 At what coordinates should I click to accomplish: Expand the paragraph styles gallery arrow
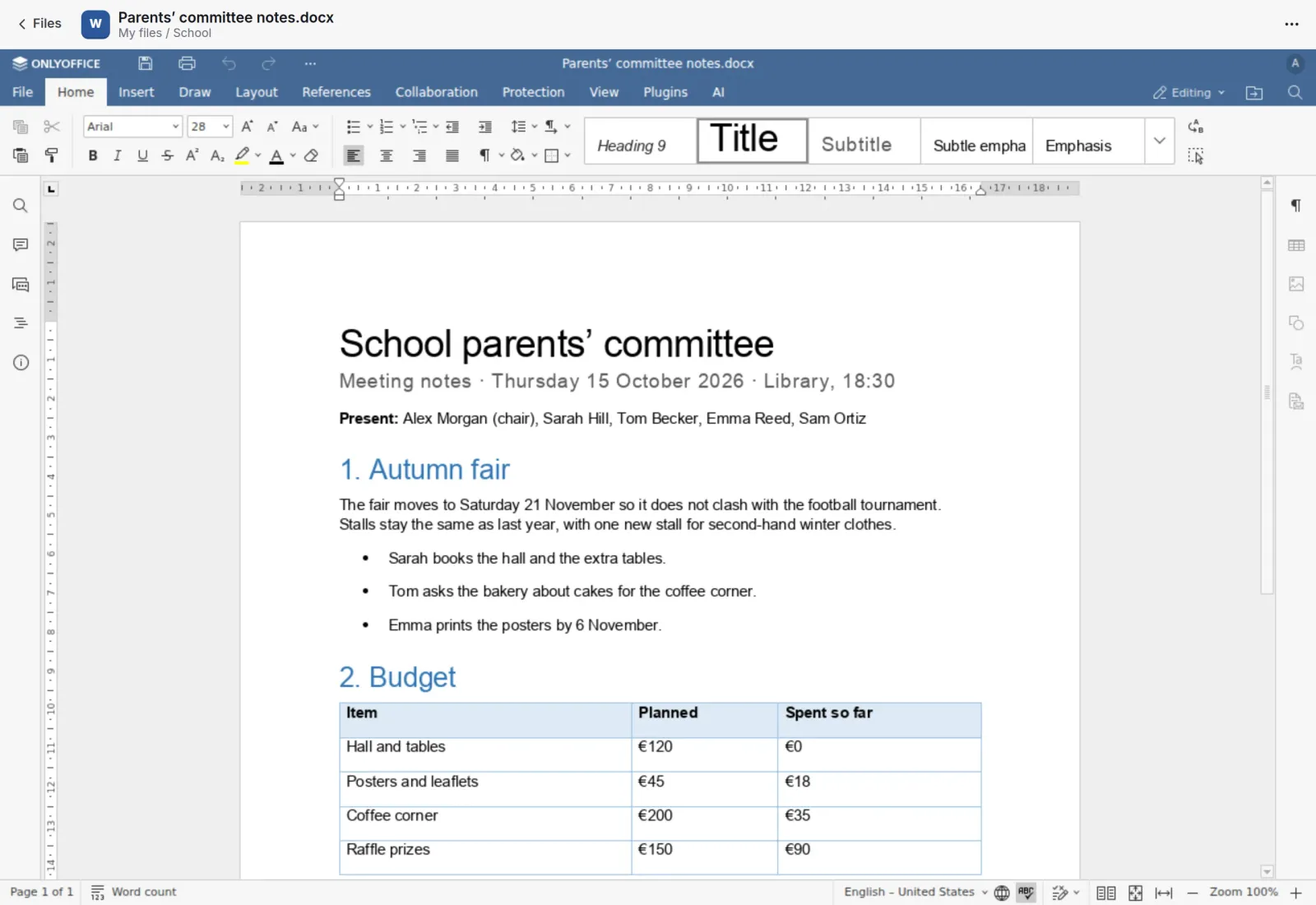click(x=1159, y=141)
